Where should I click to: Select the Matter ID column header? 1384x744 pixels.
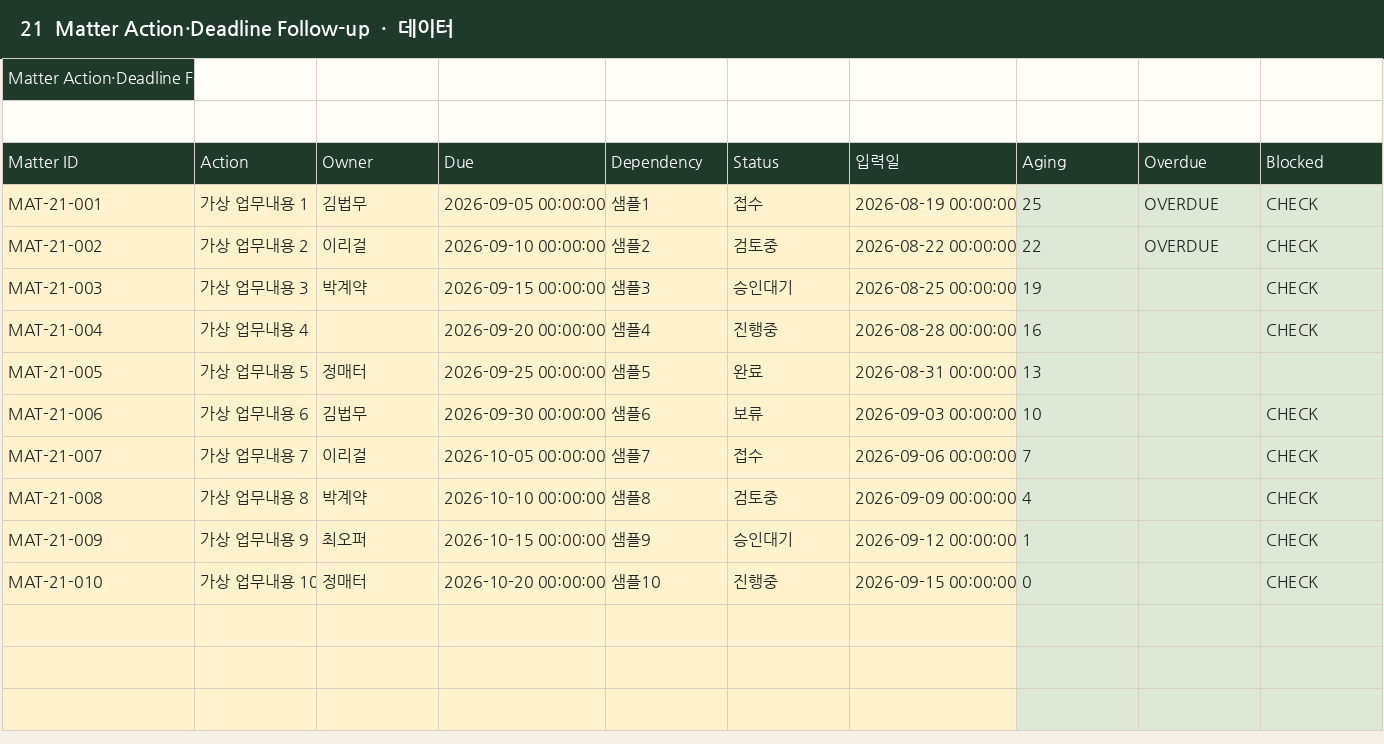[98, 163]
